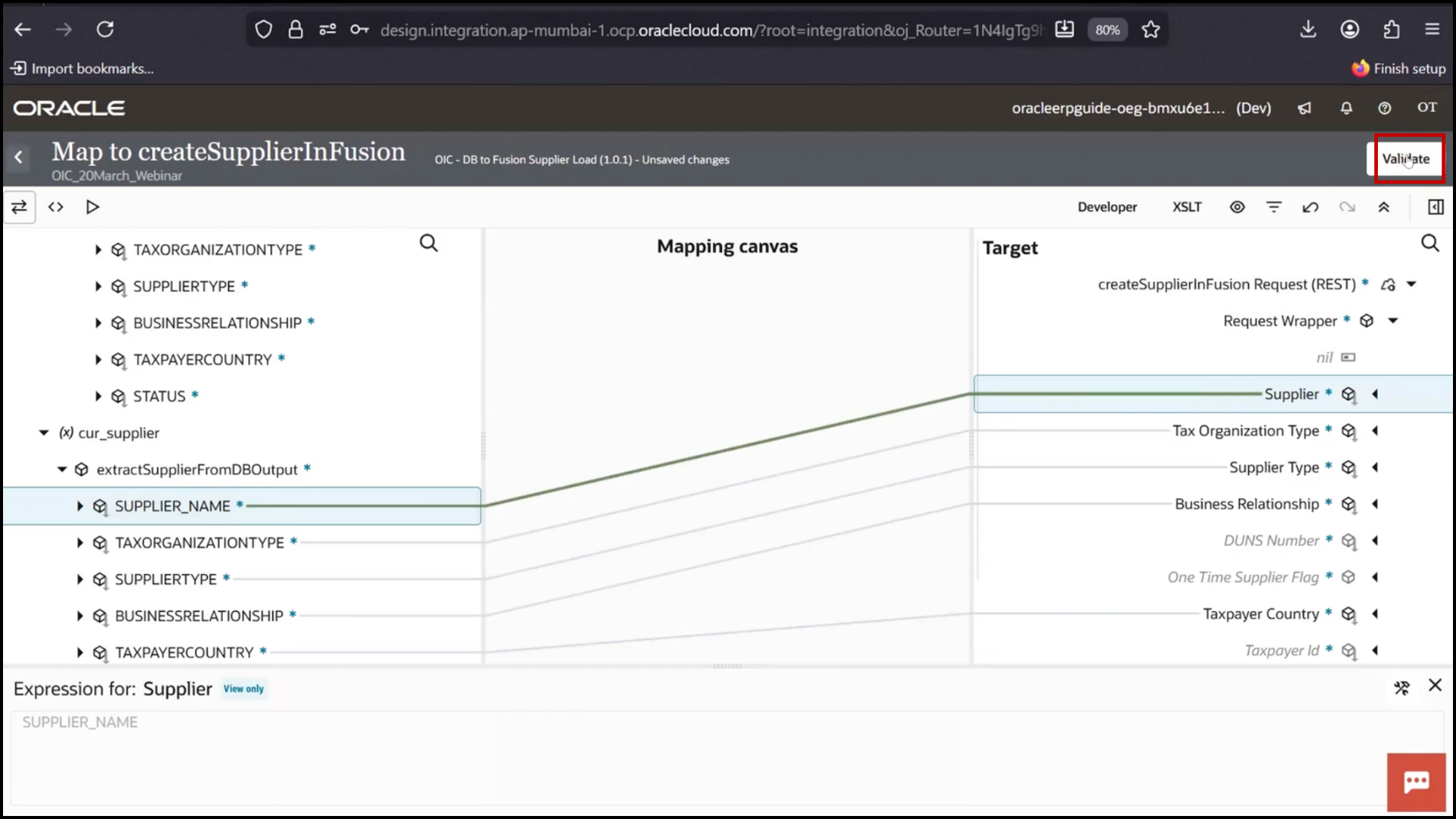This screenshot has width=1456, height=819.
Task: Search the Target tree
Action: click(1429, 243)
